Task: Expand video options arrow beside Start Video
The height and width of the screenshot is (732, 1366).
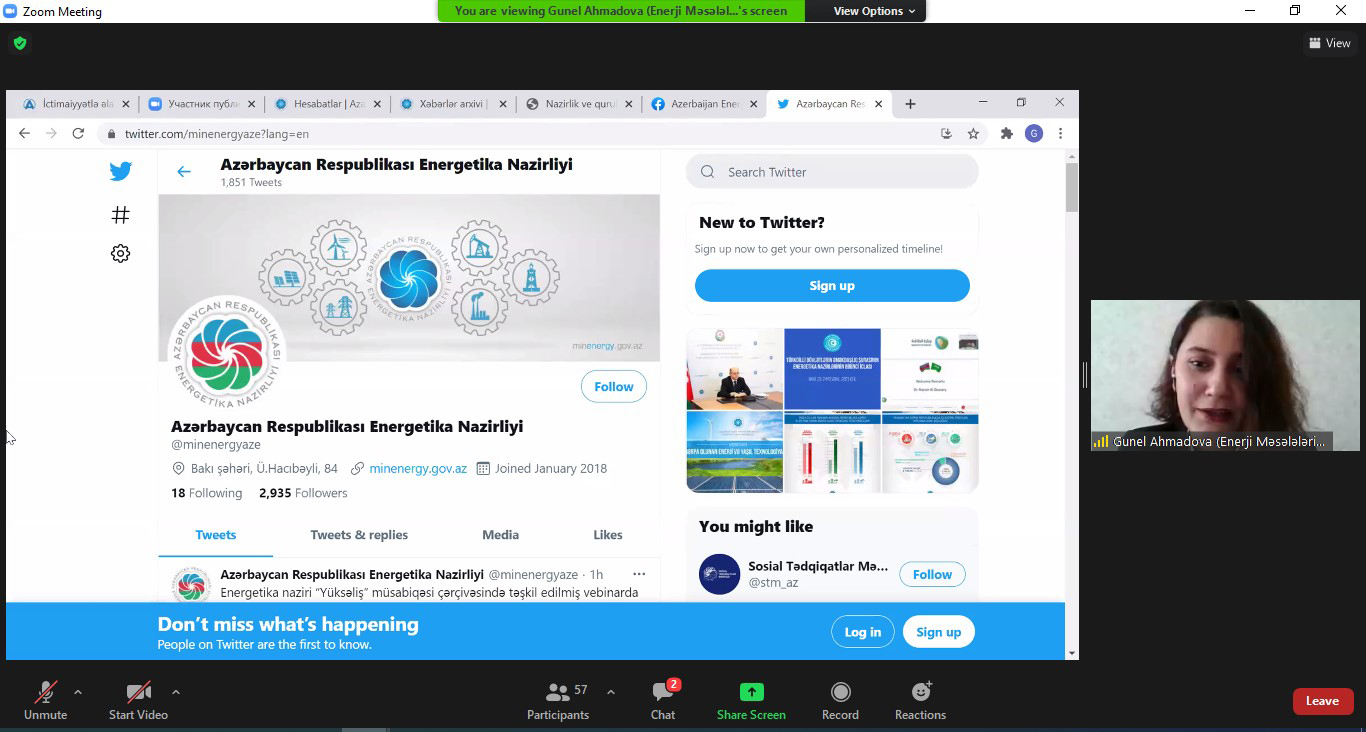Action: 176,692
